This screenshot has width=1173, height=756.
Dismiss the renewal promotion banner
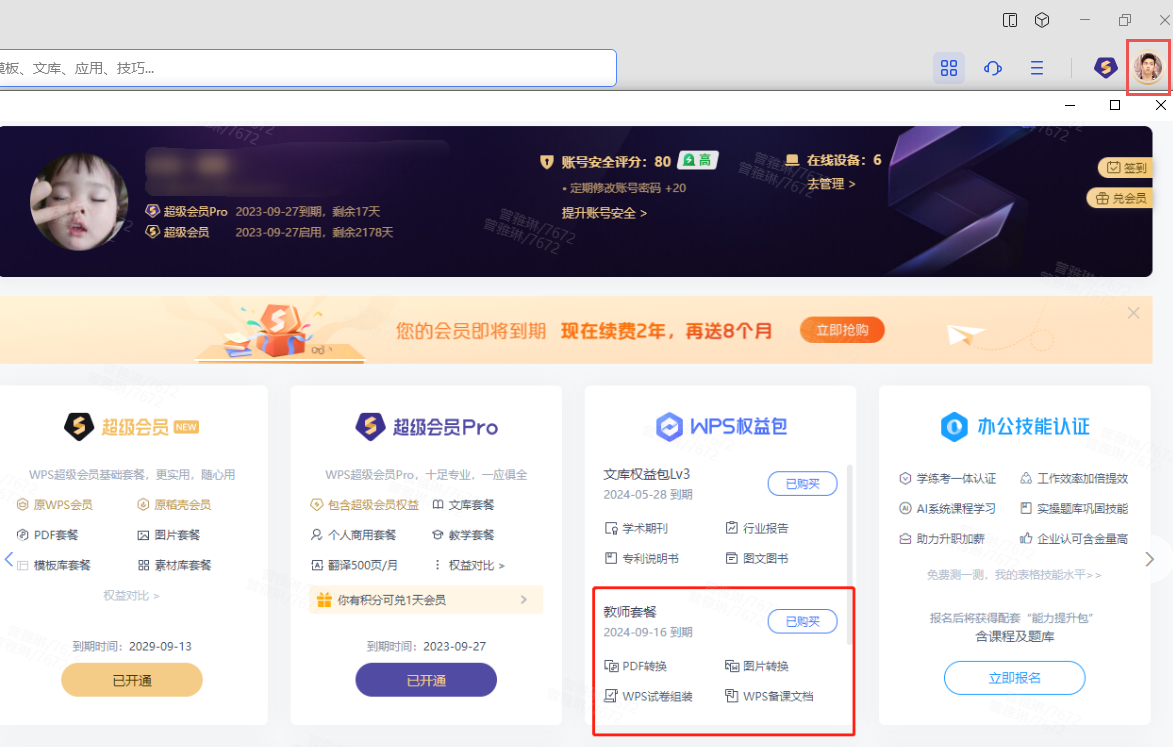[1133, 313]
